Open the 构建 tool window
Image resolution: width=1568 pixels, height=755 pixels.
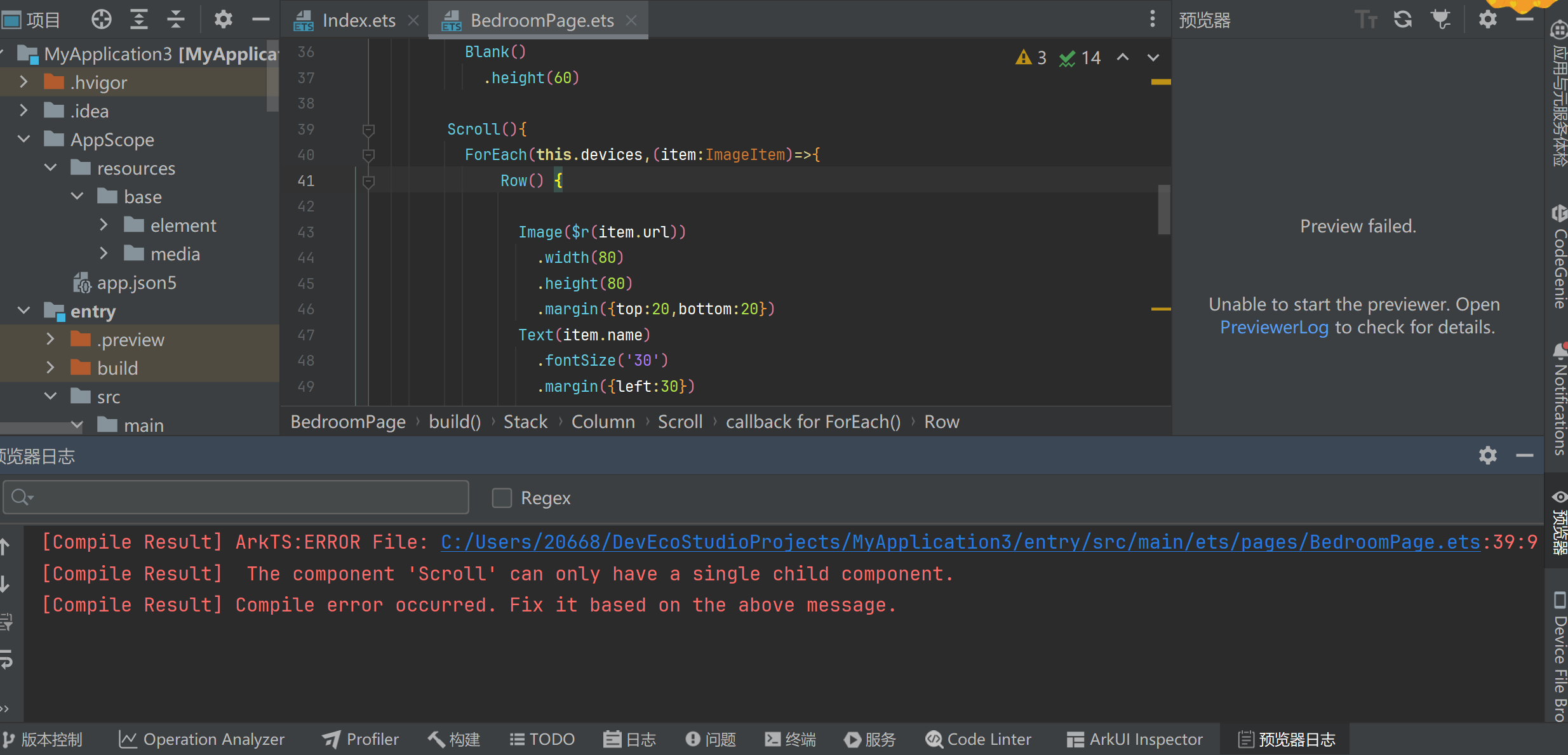pyautogui.click(x=454, y=739)
